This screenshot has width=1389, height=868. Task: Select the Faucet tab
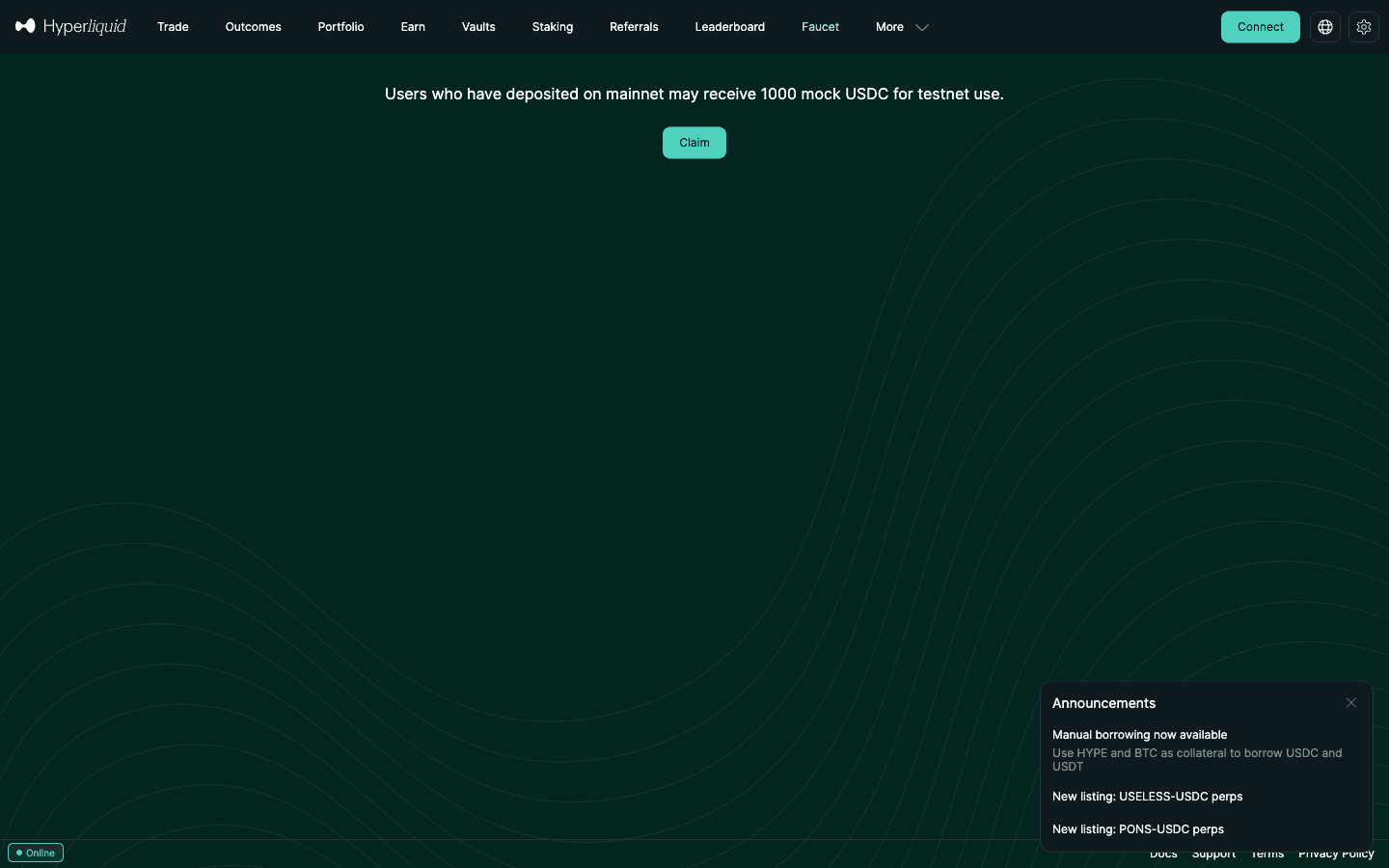(821, 27)
